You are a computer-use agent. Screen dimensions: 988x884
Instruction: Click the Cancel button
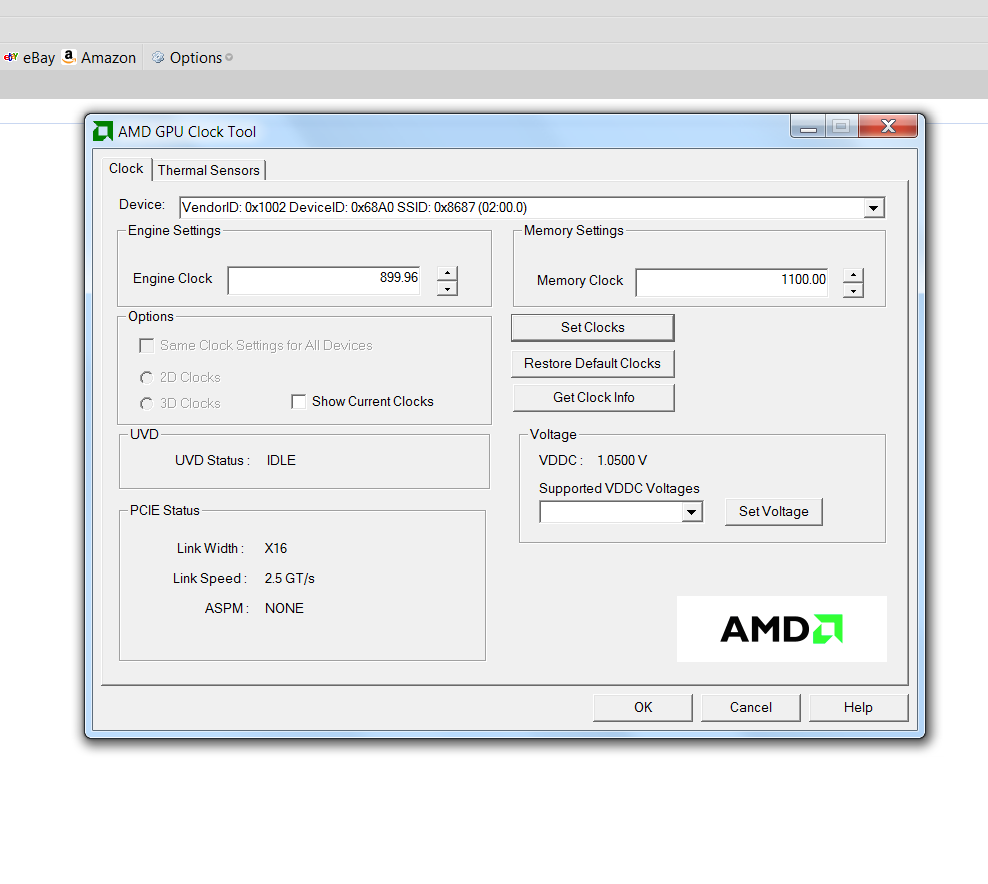[750, 708]
